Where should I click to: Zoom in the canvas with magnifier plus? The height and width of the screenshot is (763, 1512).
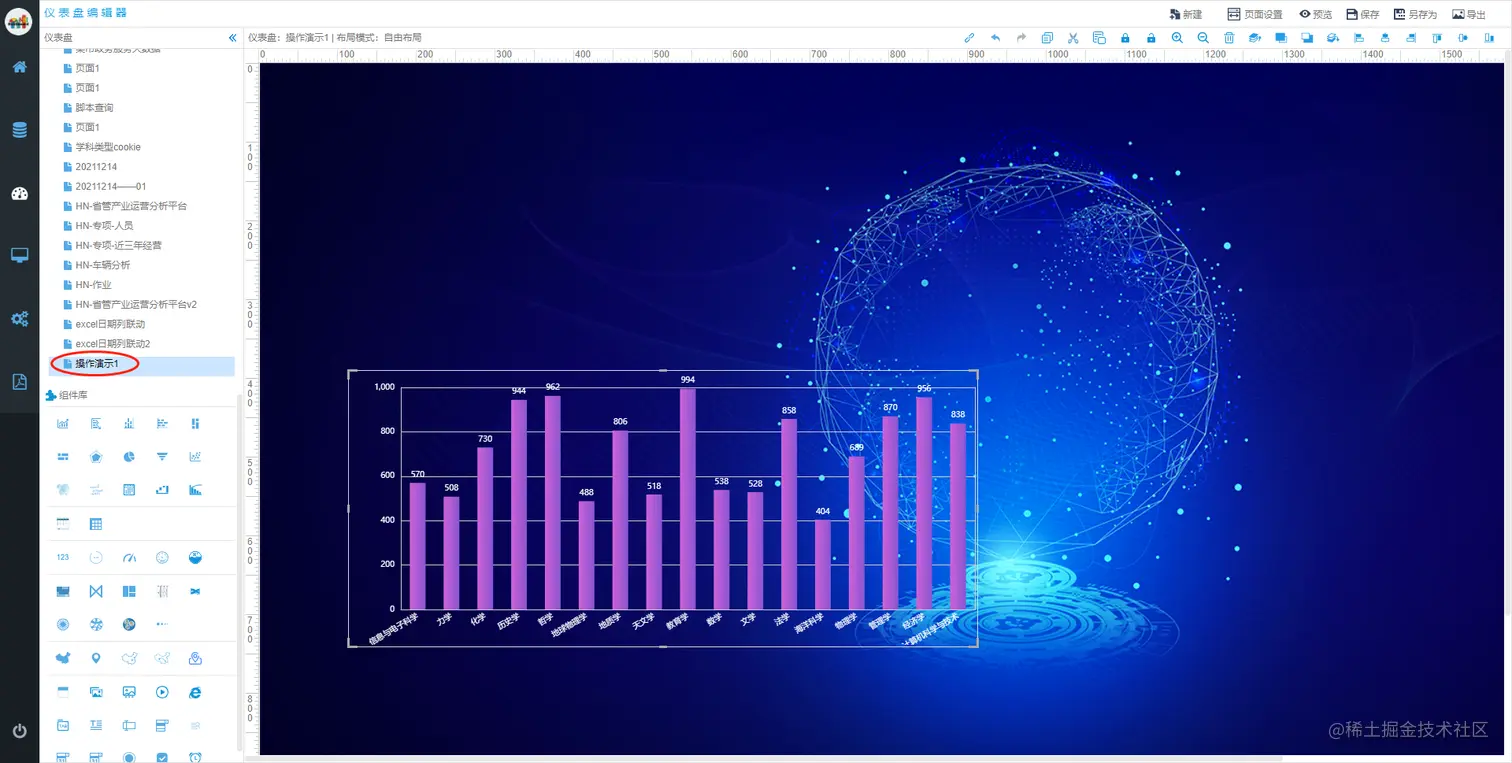[1177, 38]
